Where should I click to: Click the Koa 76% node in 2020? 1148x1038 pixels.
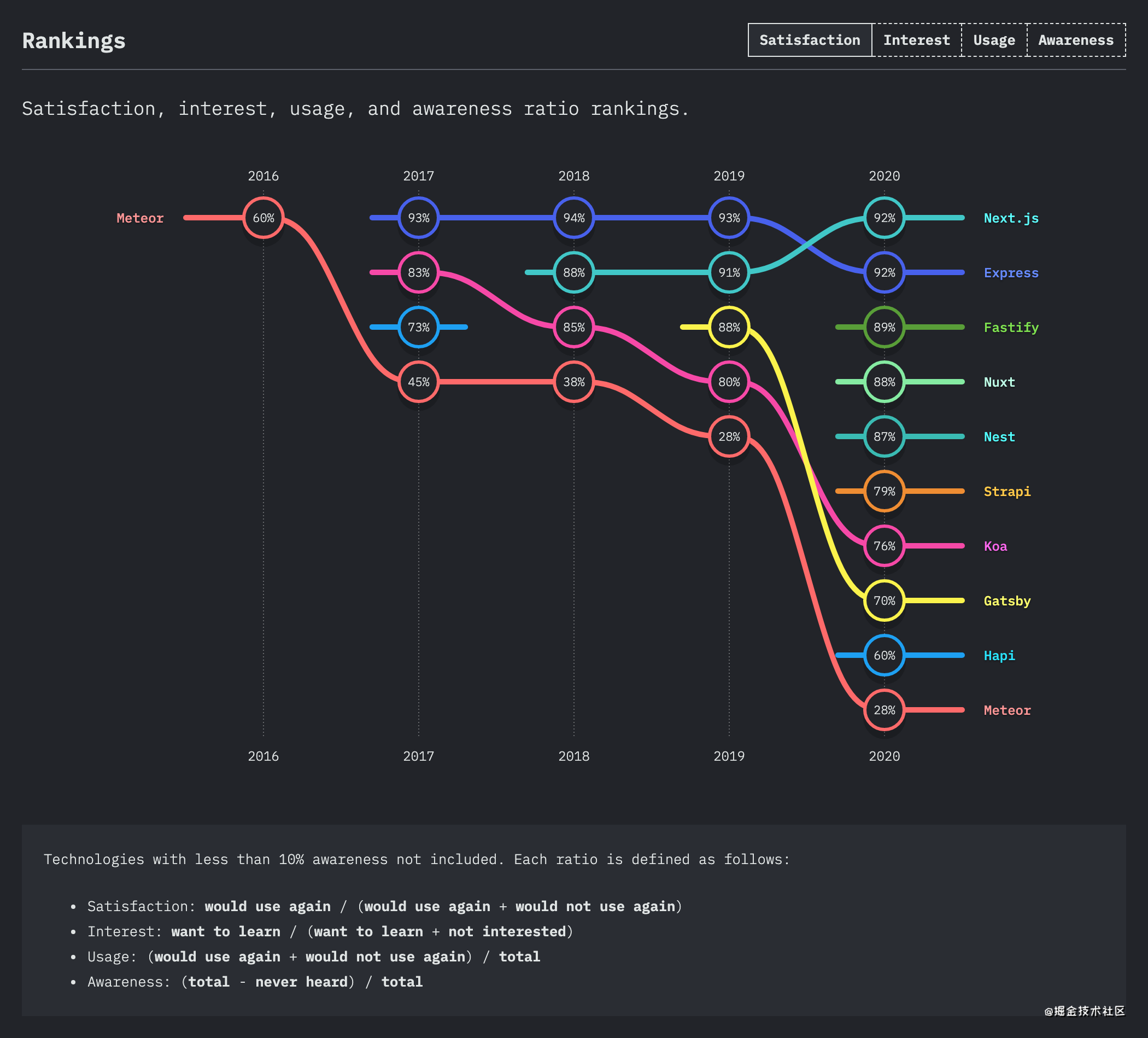pos(885,546)
